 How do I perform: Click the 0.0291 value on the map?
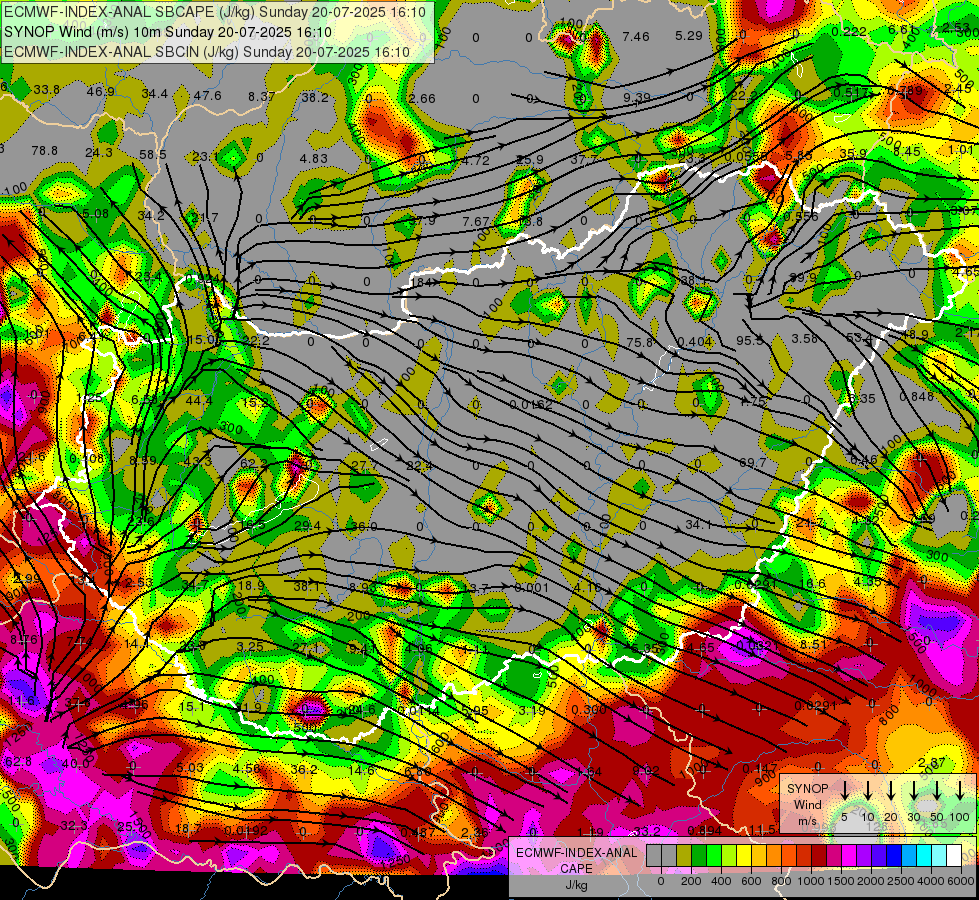(x=815, y=705)
